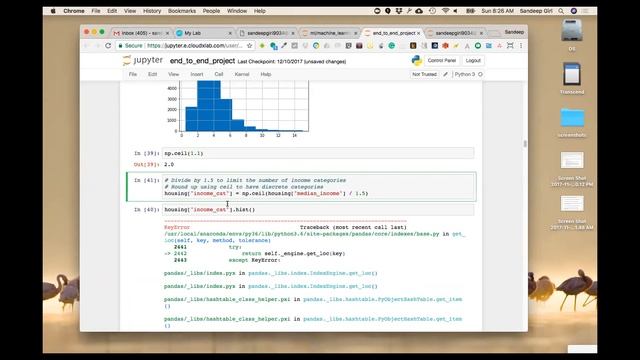The height and width of the screenshot is (360, 640).
Task: Open the Bookmarks menu in the macOS menu bar
Action: pyautogui.click(x=182, y=11)
